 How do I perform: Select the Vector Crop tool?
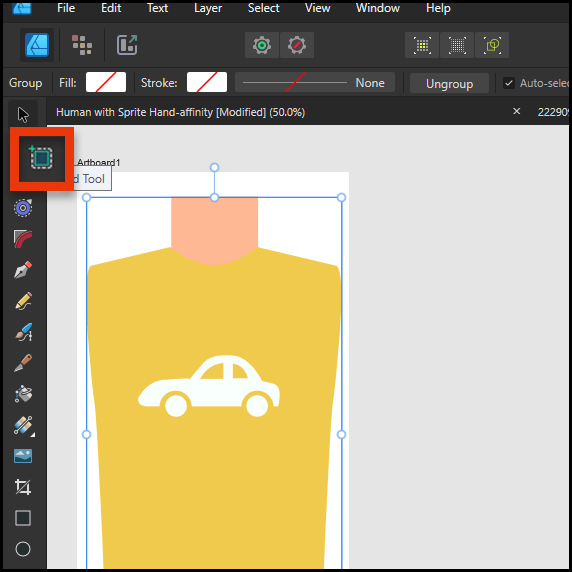click(x=23, y=487)
